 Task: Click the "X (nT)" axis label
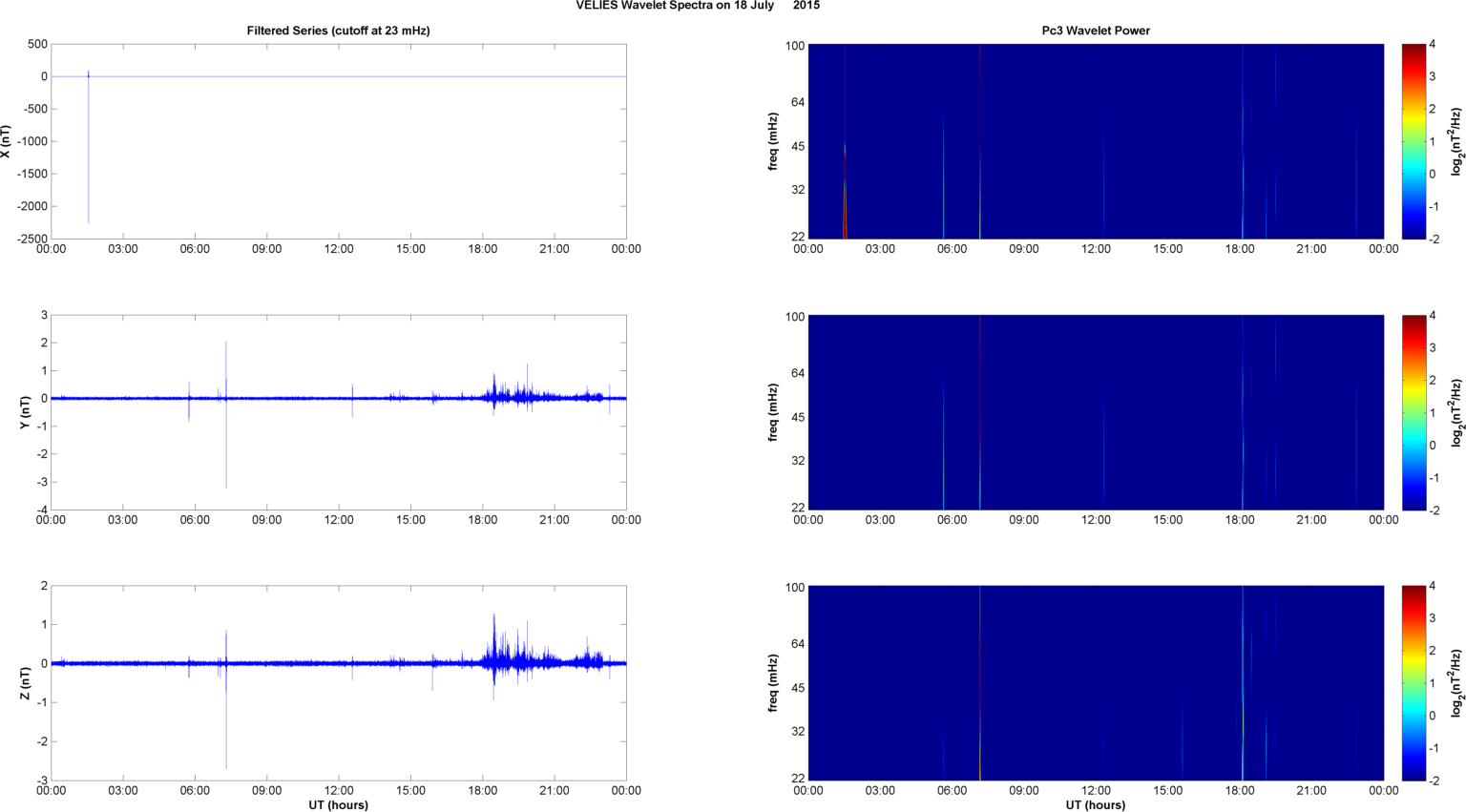click(x=7, y=141)
